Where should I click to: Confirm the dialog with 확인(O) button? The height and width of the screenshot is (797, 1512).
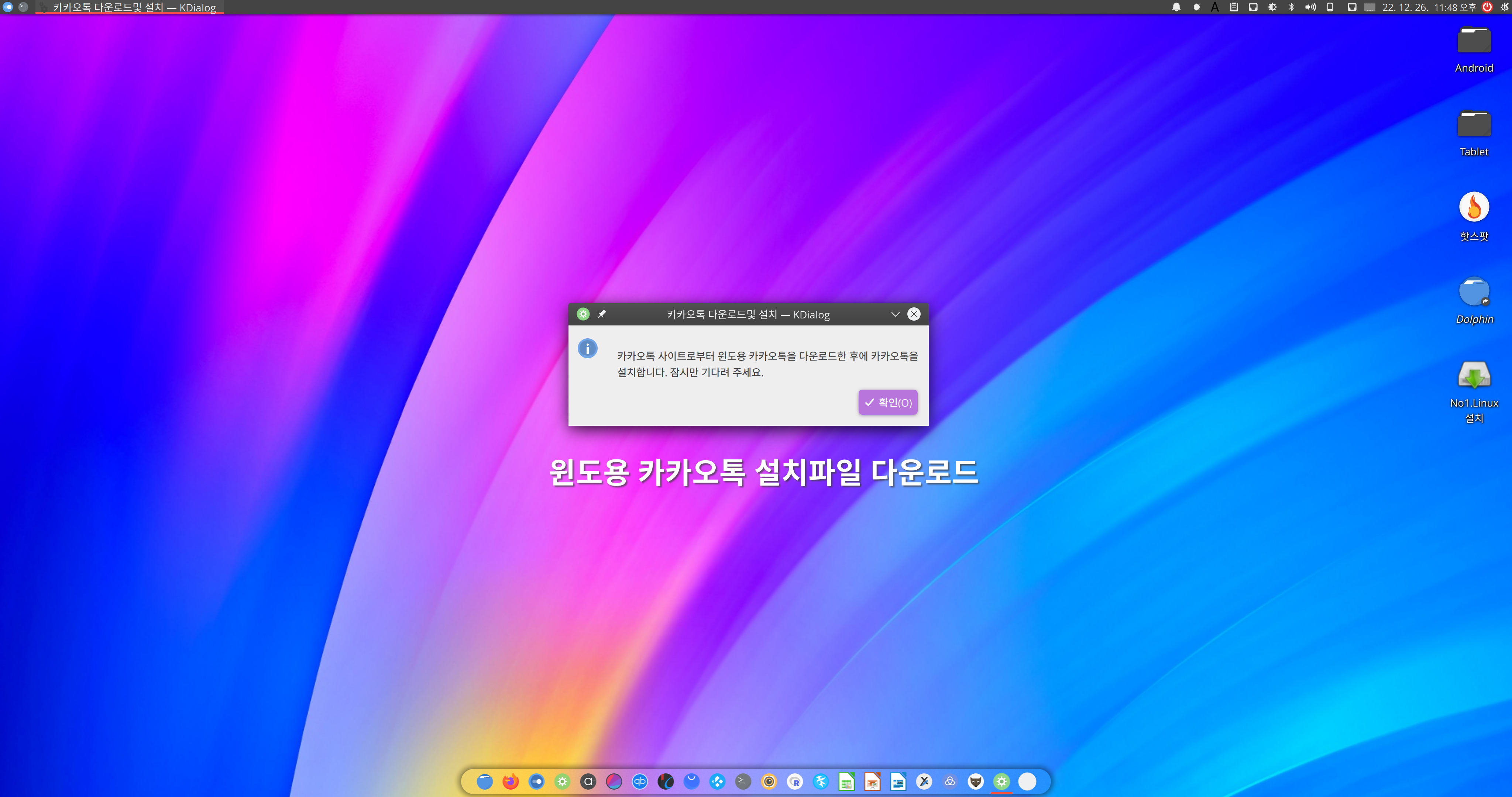click(x=887, y=403)
